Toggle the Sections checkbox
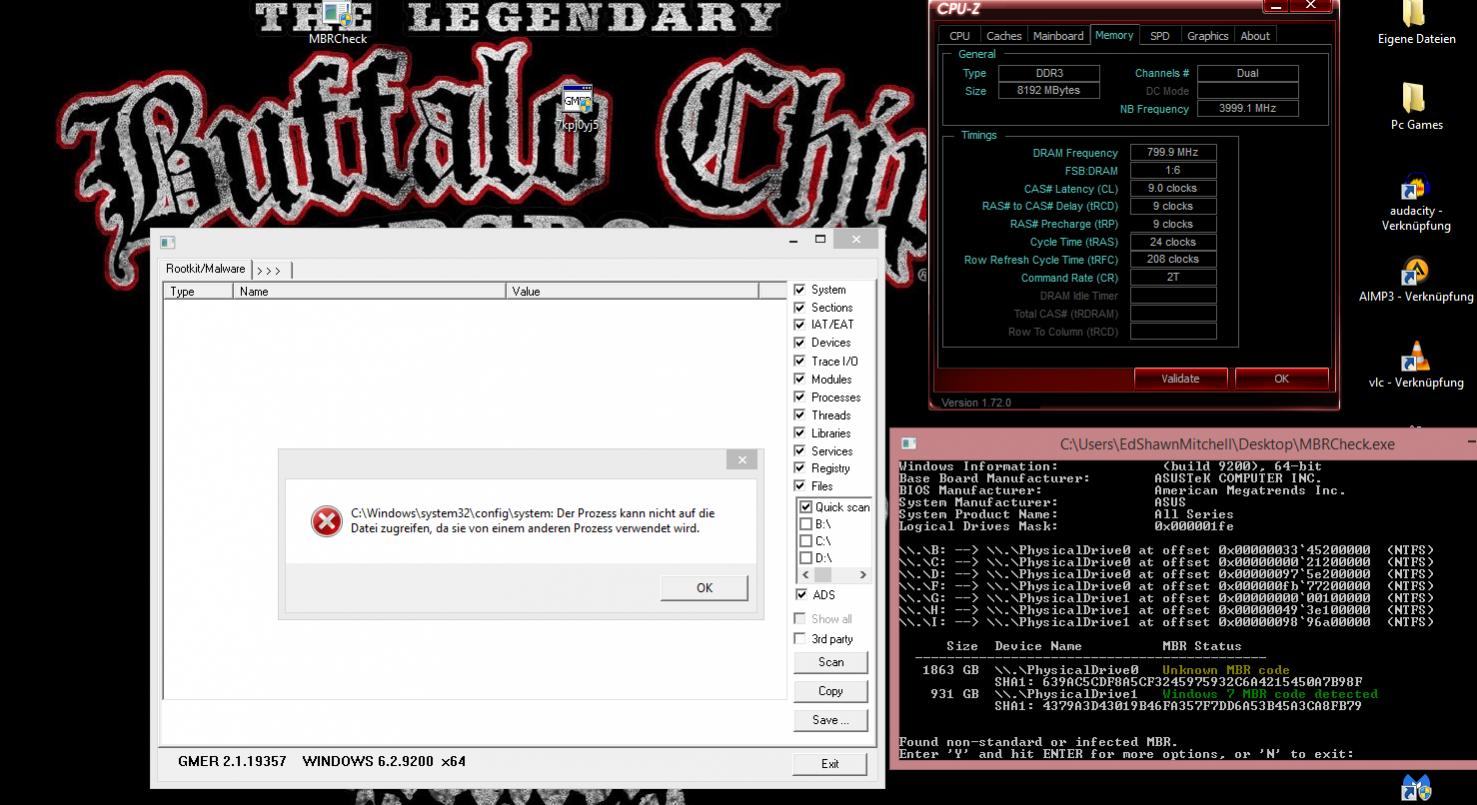 [x=800, y=307]
